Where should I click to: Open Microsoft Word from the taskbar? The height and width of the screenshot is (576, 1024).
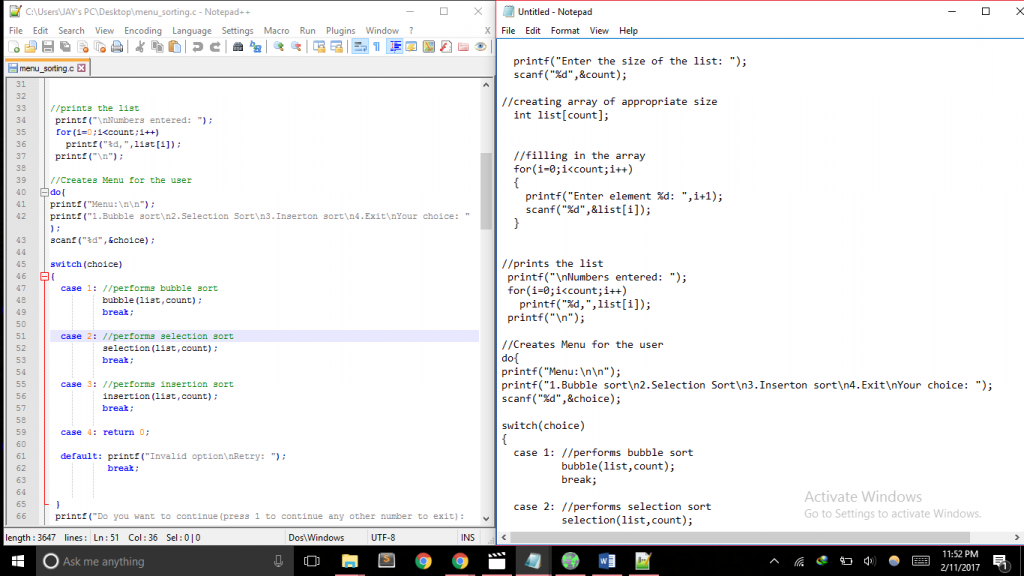tap(607, 560)
